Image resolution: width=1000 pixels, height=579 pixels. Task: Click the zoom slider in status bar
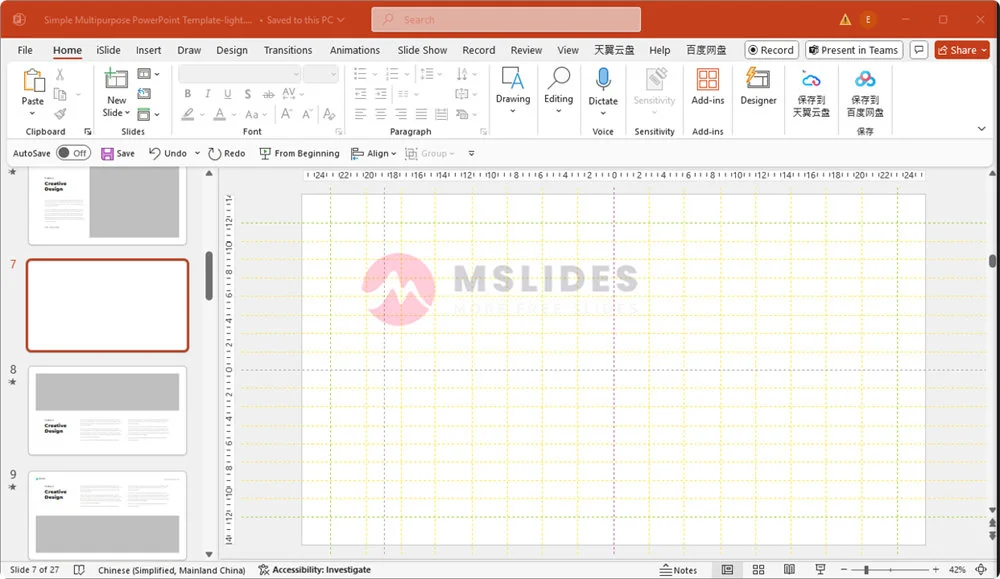click(890, 569)
